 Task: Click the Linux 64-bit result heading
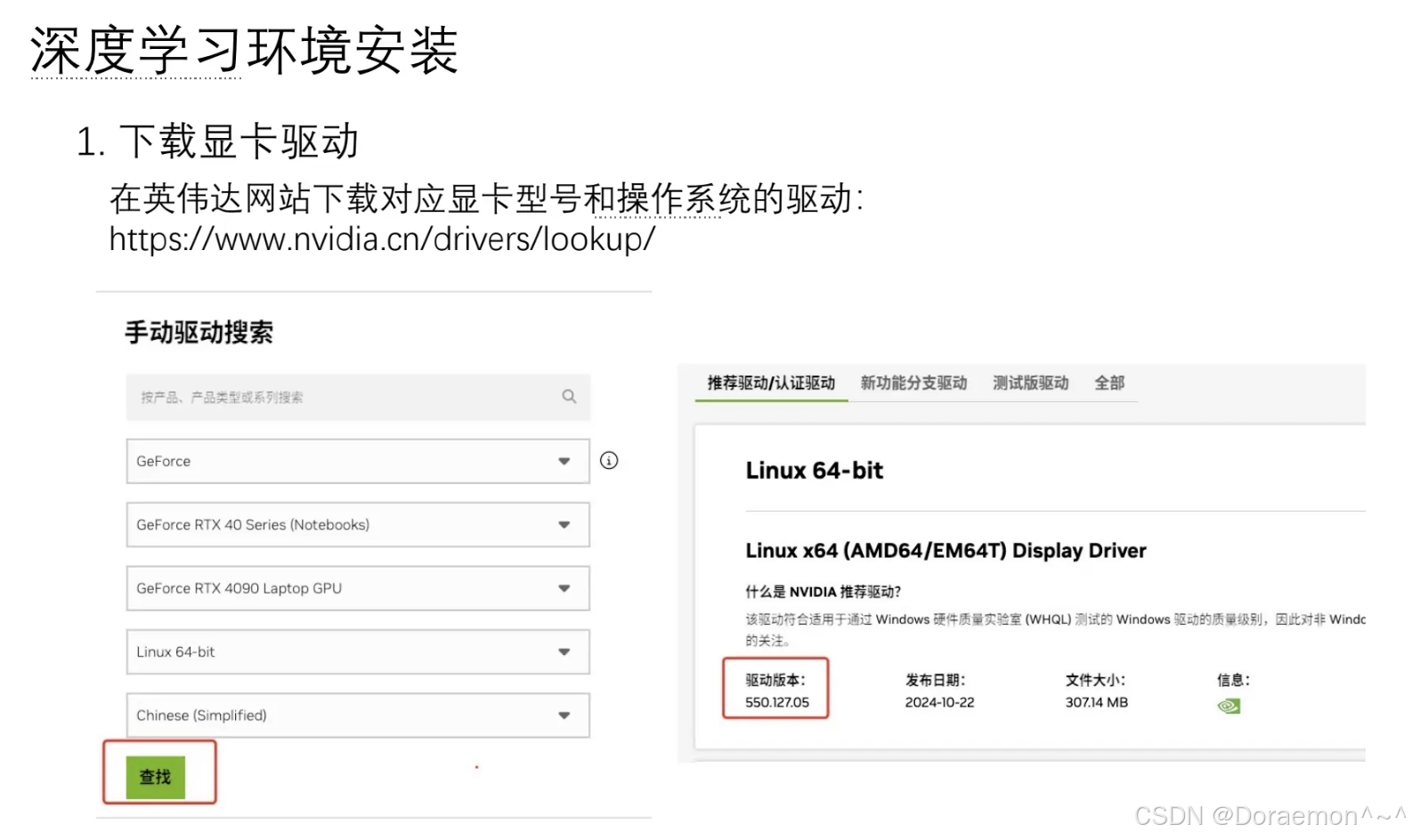815,470
